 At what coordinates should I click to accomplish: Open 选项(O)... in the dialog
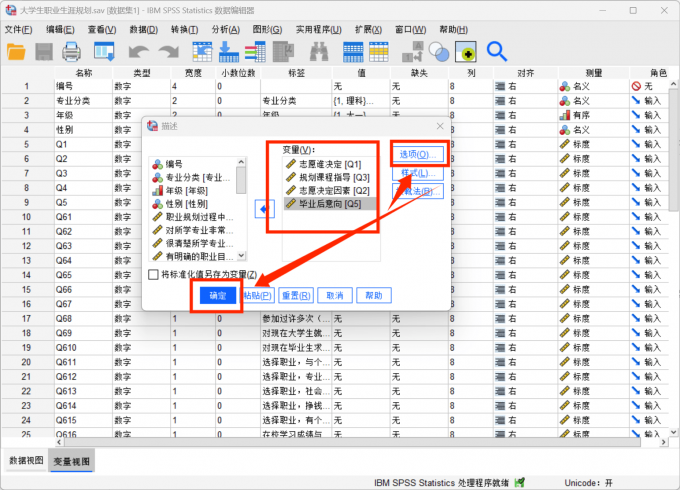[x=418, y=154]
